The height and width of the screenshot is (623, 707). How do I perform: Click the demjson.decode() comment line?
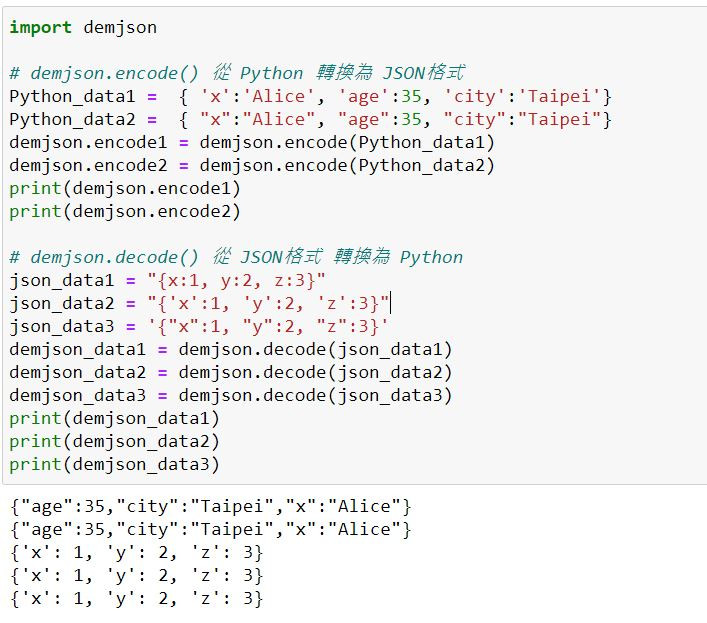[x=236, y=257]
